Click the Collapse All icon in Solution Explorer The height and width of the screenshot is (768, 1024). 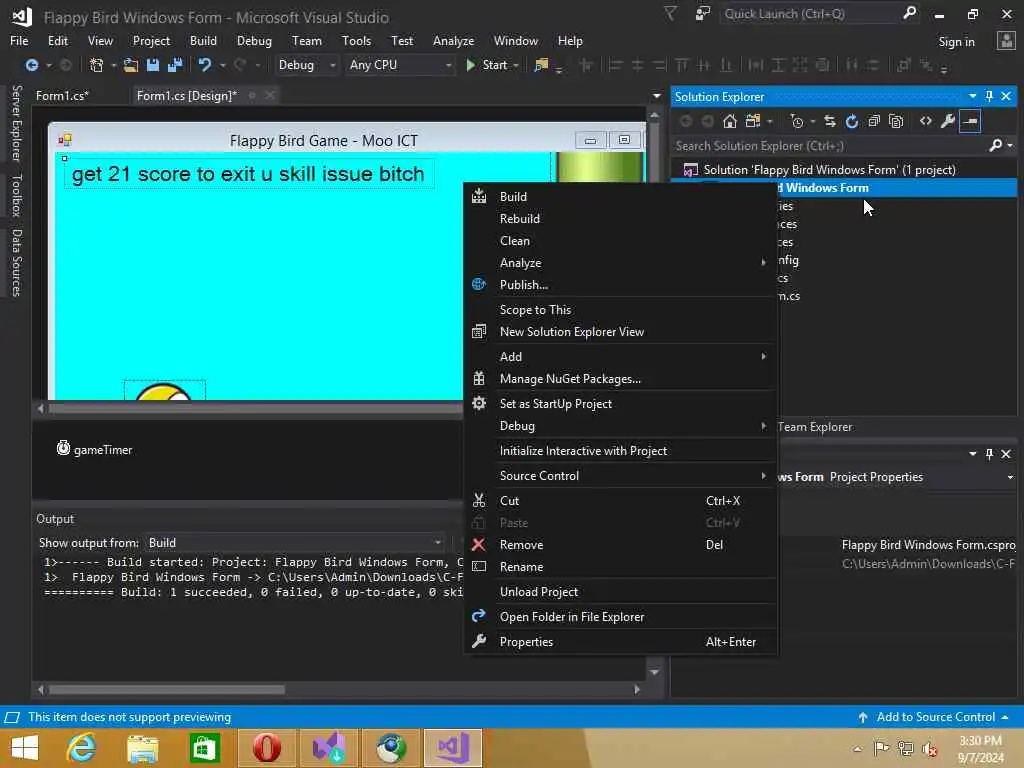874,121
